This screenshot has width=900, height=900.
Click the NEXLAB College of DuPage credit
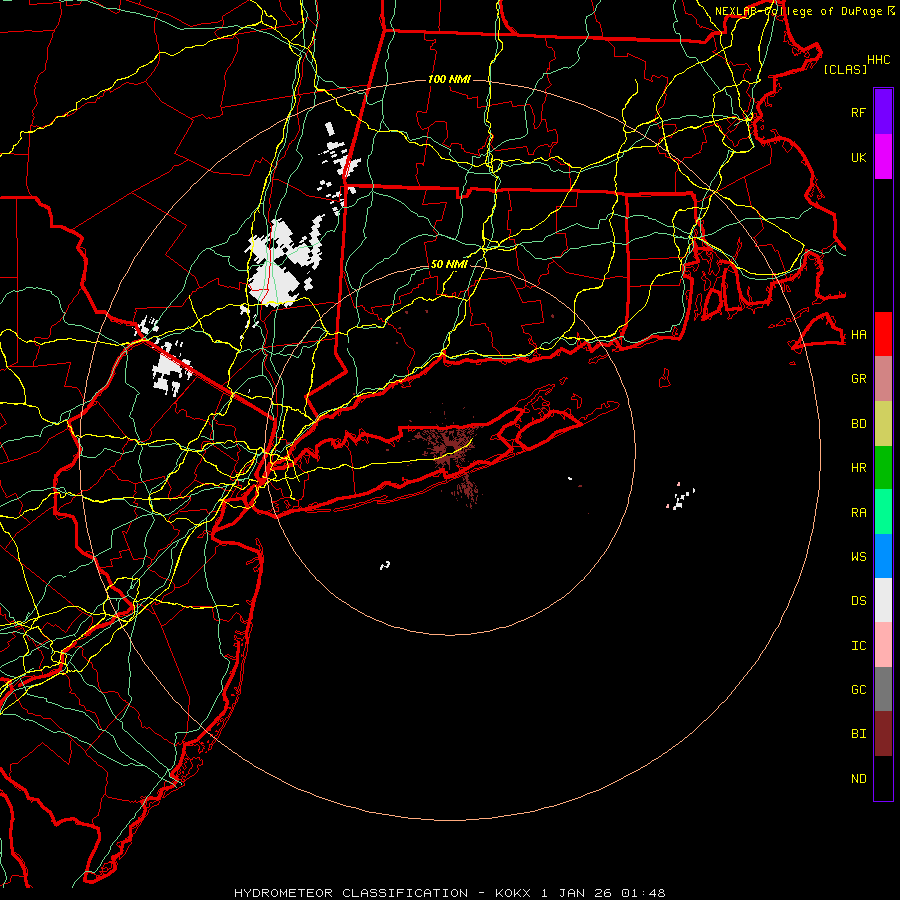coord(804,11)
